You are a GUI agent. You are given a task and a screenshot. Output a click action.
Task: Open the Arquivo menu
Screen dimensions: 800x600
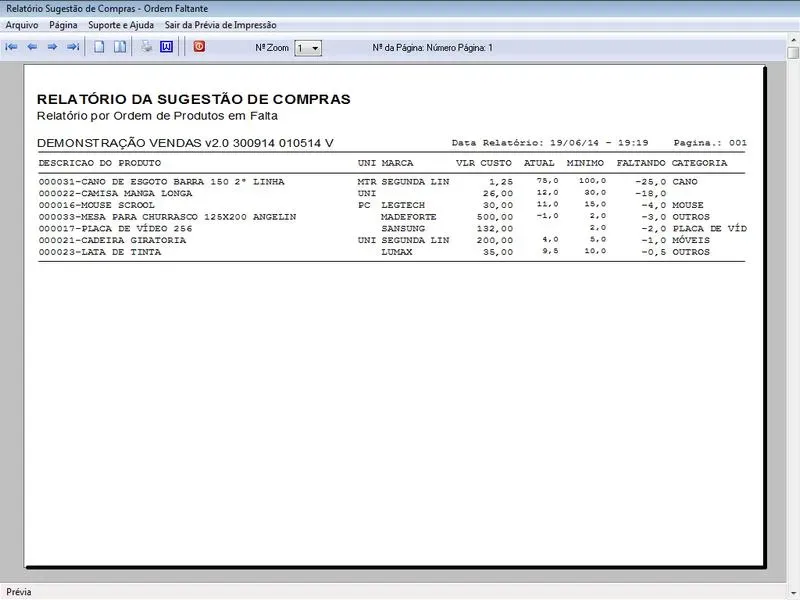(x=22, y=24)
